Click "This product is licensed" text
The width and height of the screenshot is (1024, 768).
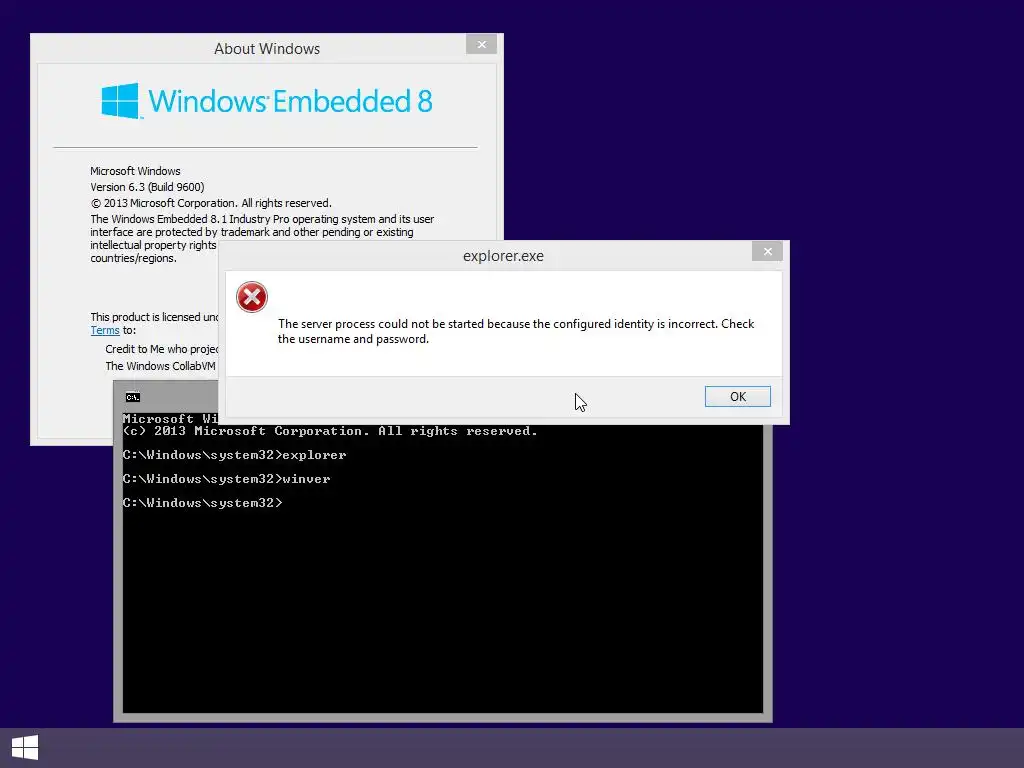coord(154,317)
